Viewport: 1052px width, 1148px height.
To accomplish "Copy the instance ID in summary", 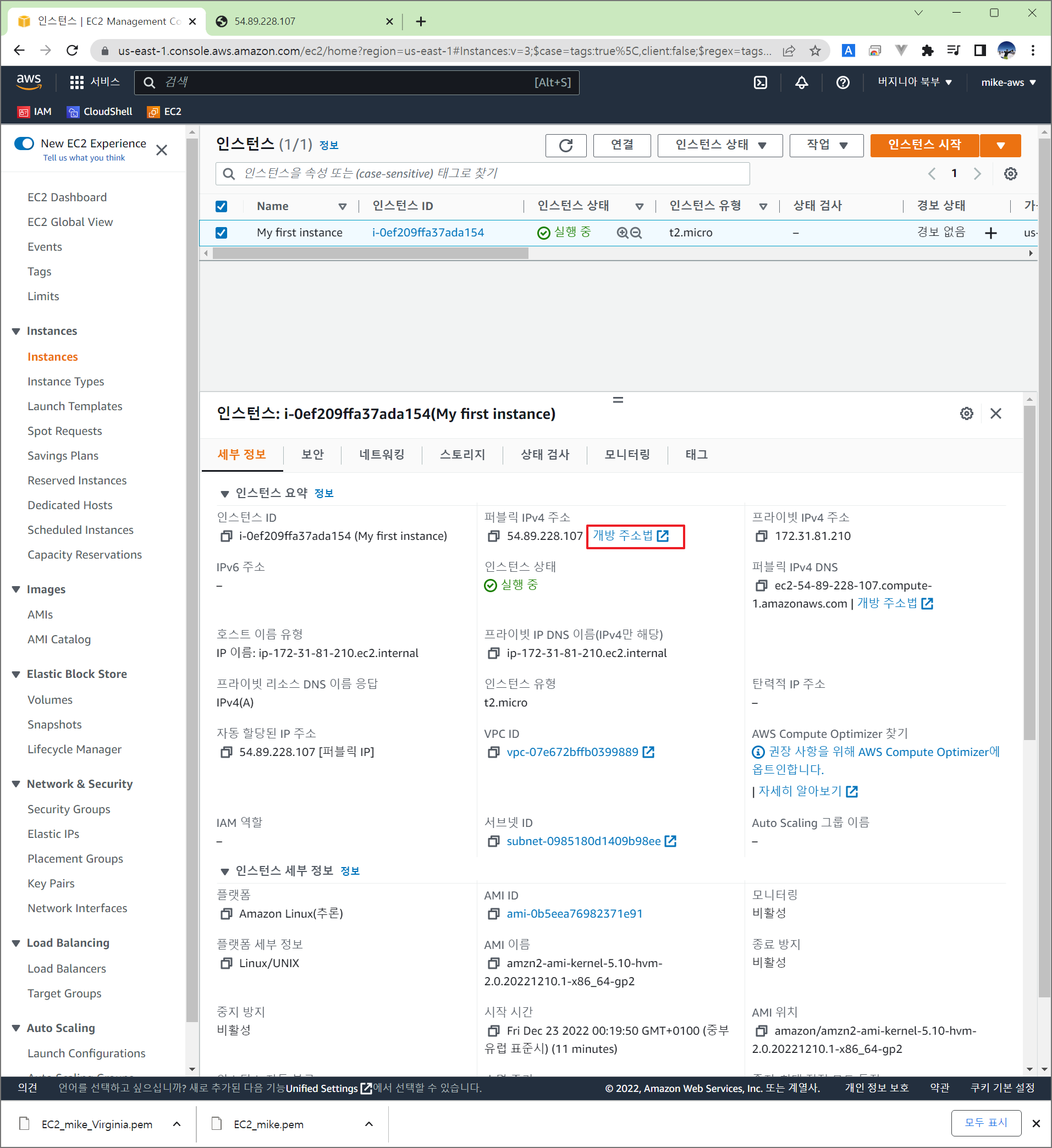I will coord(226,536).
